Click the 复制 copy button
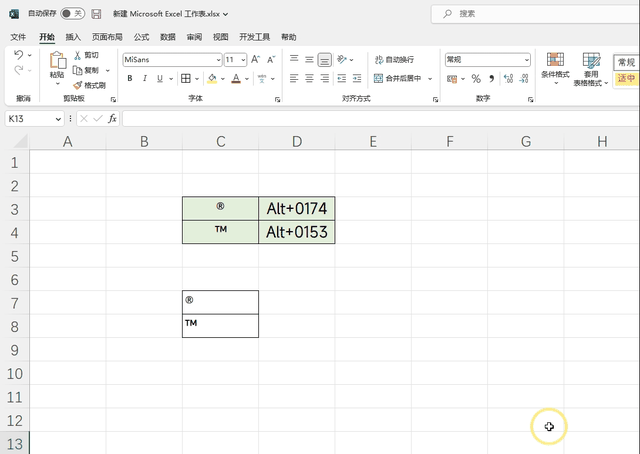 (x=86, y=70)
